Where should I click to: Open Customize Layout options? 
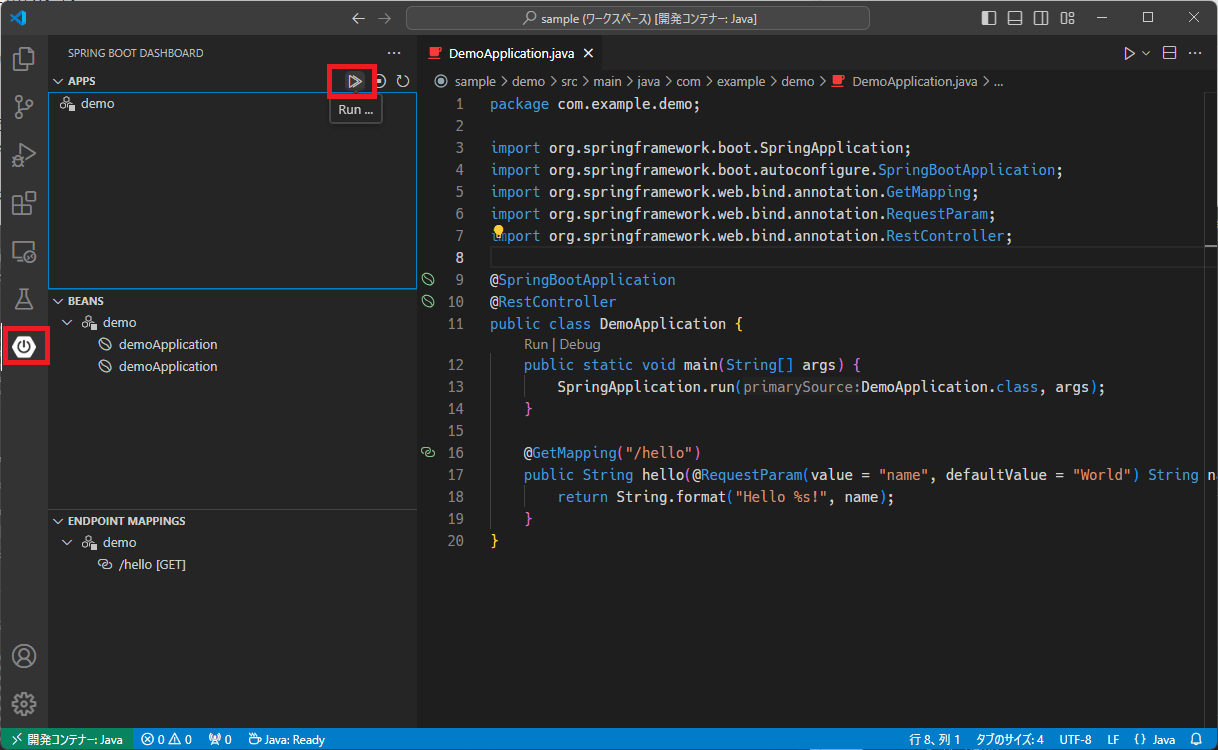(1067, 18)
